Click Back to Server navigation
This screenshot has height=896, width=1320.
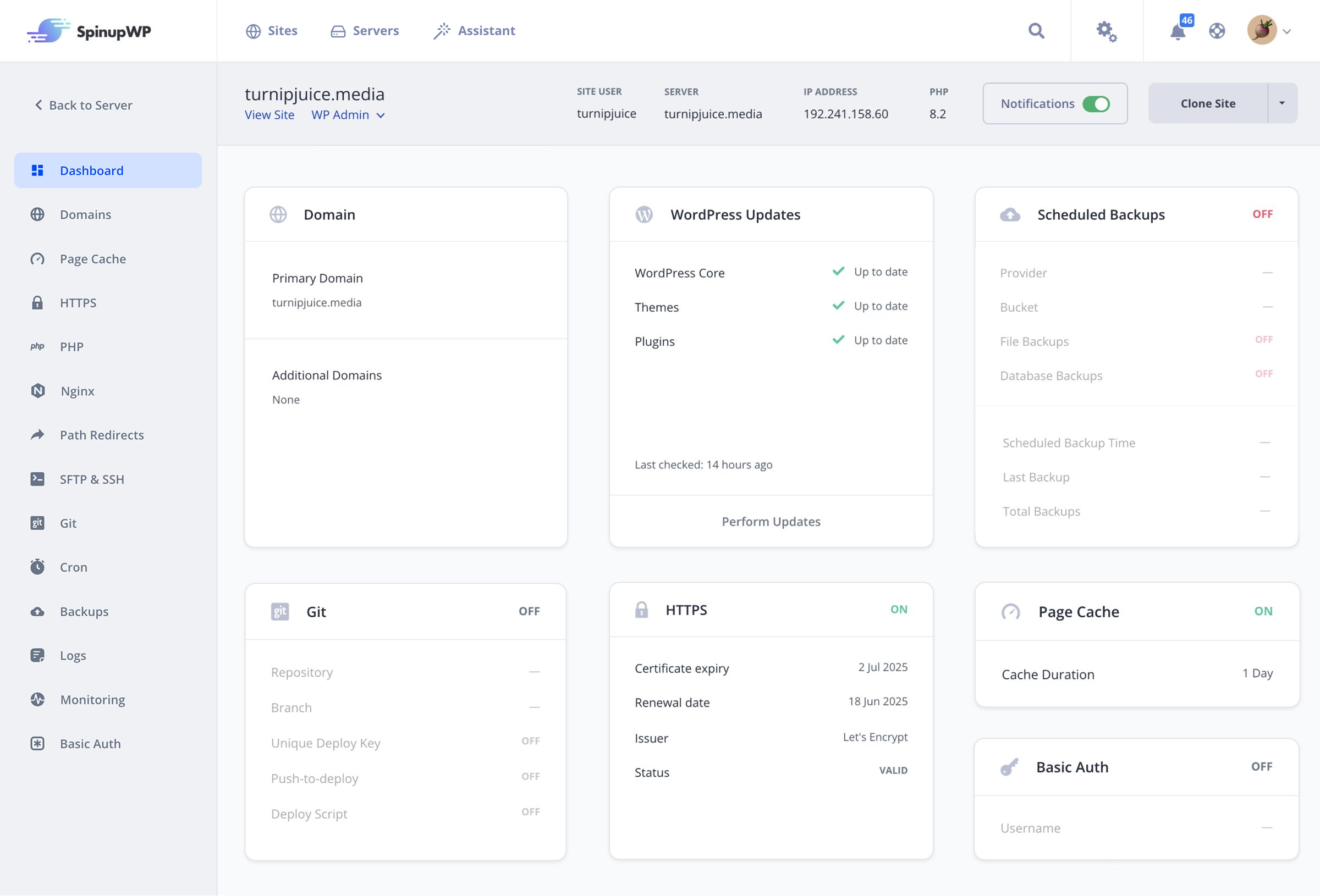coord(83,104)
